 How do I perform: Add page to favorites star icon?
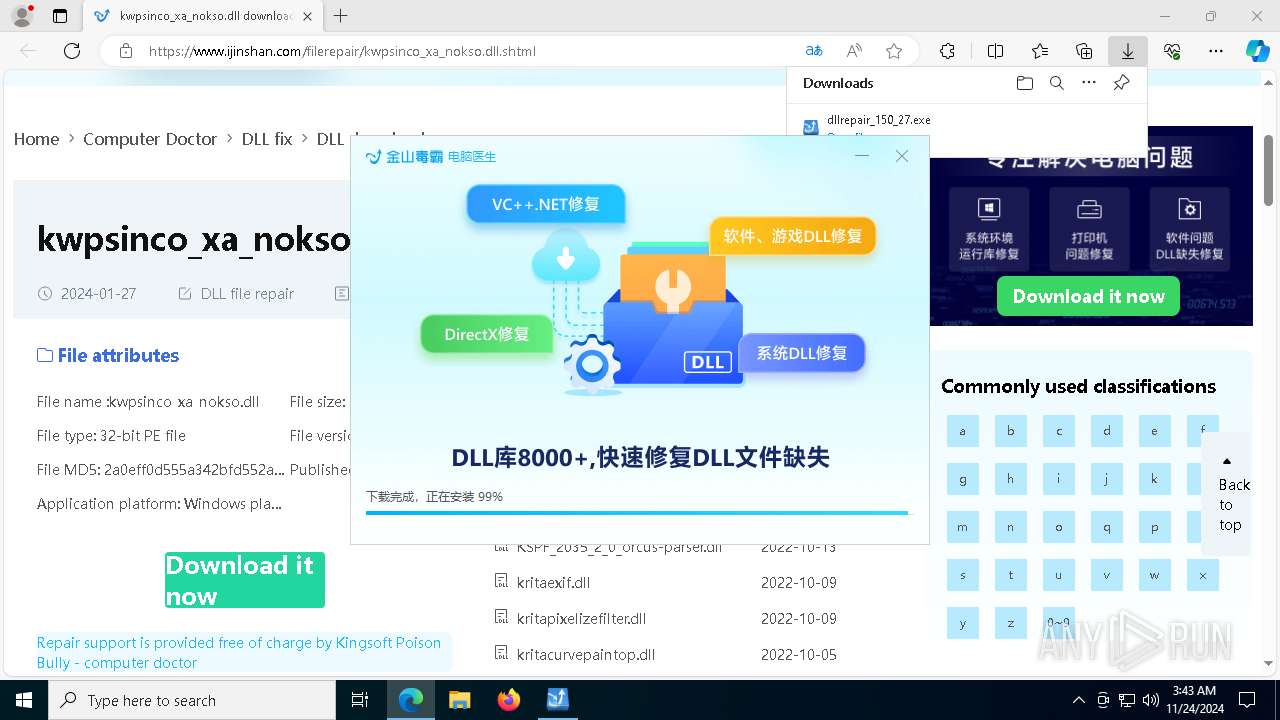894,51
